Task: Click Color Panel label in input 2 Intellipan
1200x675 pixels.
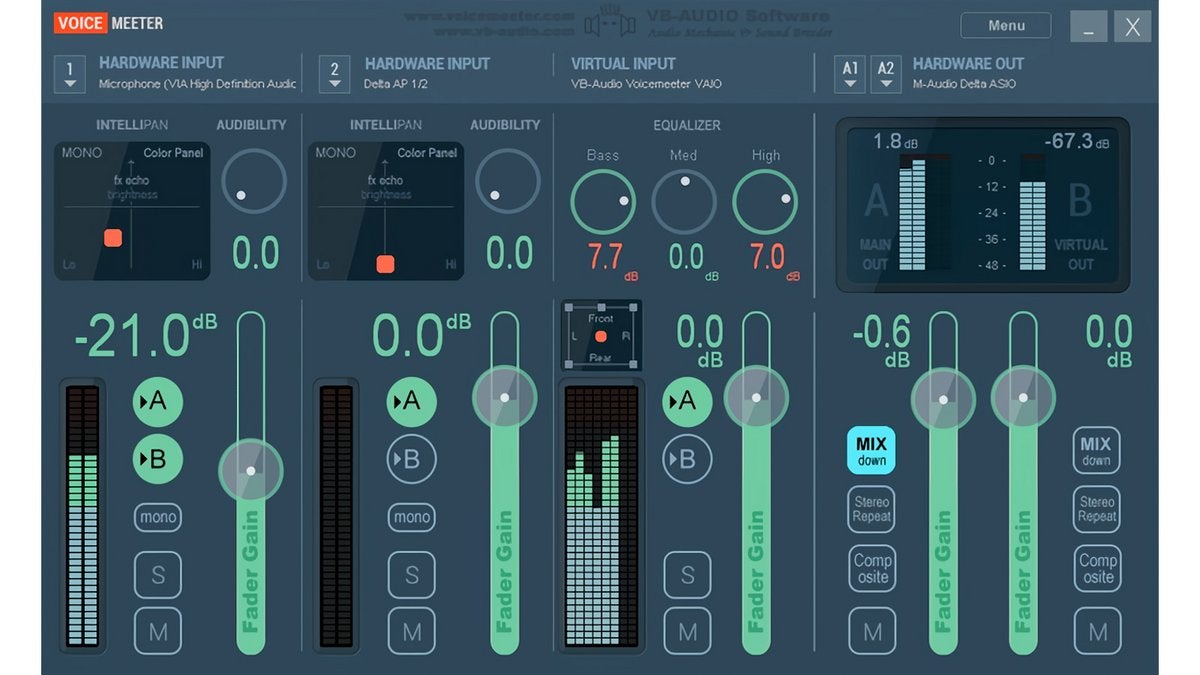Action: [x=427, y=153]
